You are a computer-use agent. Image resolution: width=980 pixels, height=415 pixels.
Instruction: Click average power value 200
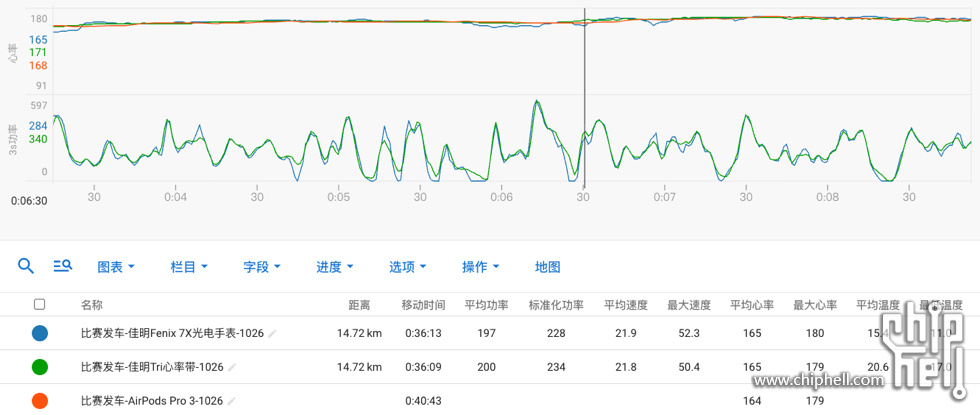(486, 368)
